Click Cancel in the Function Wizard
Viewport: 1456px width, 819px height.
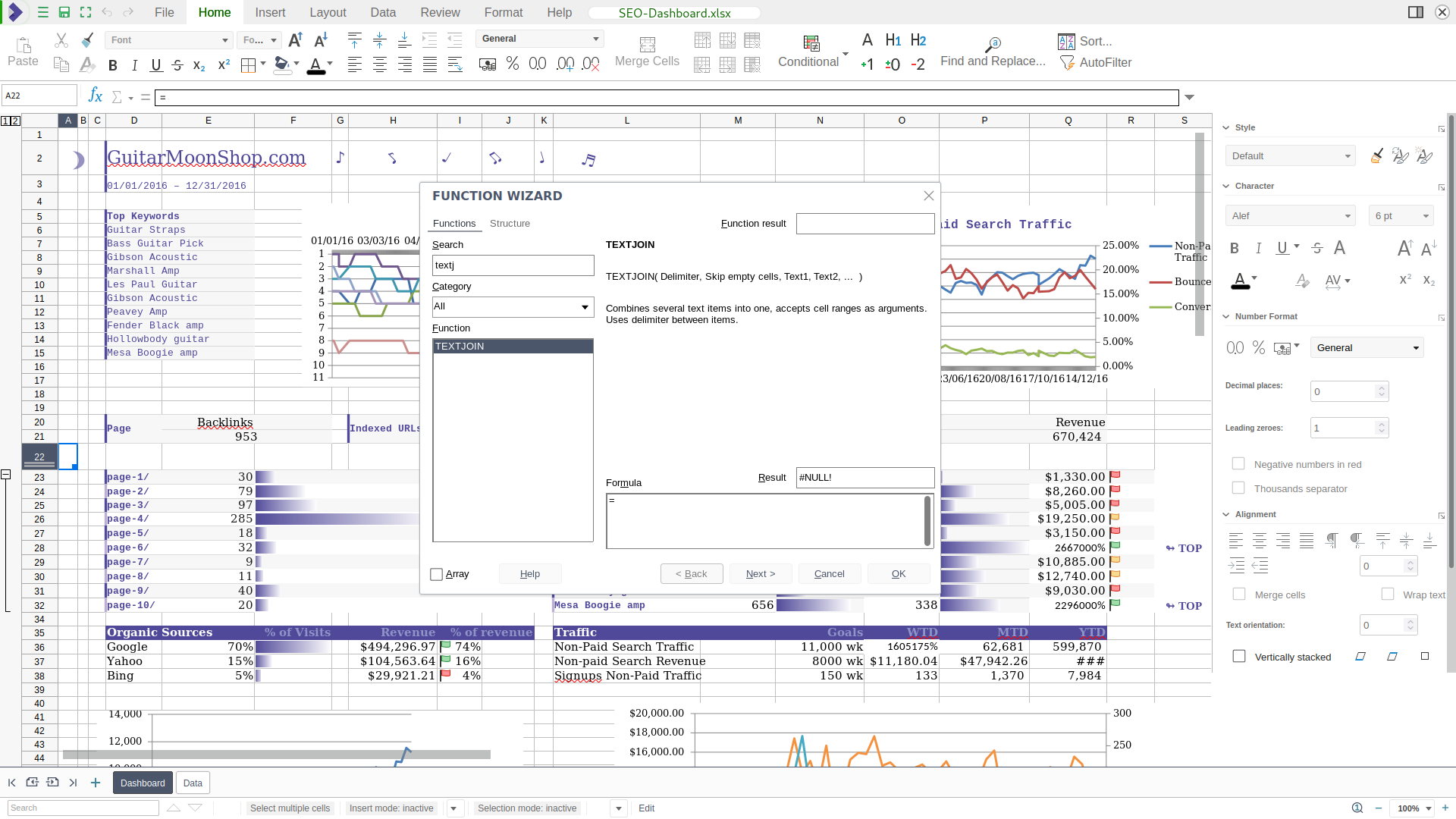(x=829, y=574)
